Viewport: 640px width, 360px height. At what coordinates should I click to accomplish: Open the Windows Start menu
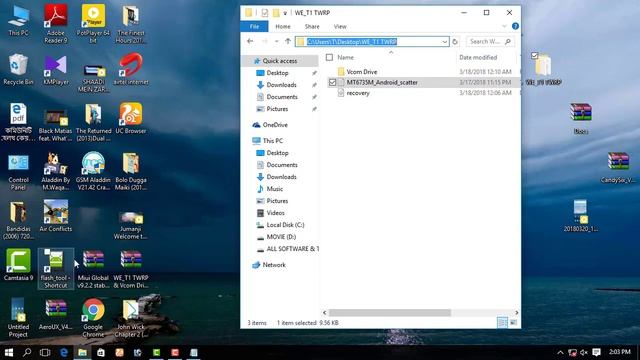9,352
